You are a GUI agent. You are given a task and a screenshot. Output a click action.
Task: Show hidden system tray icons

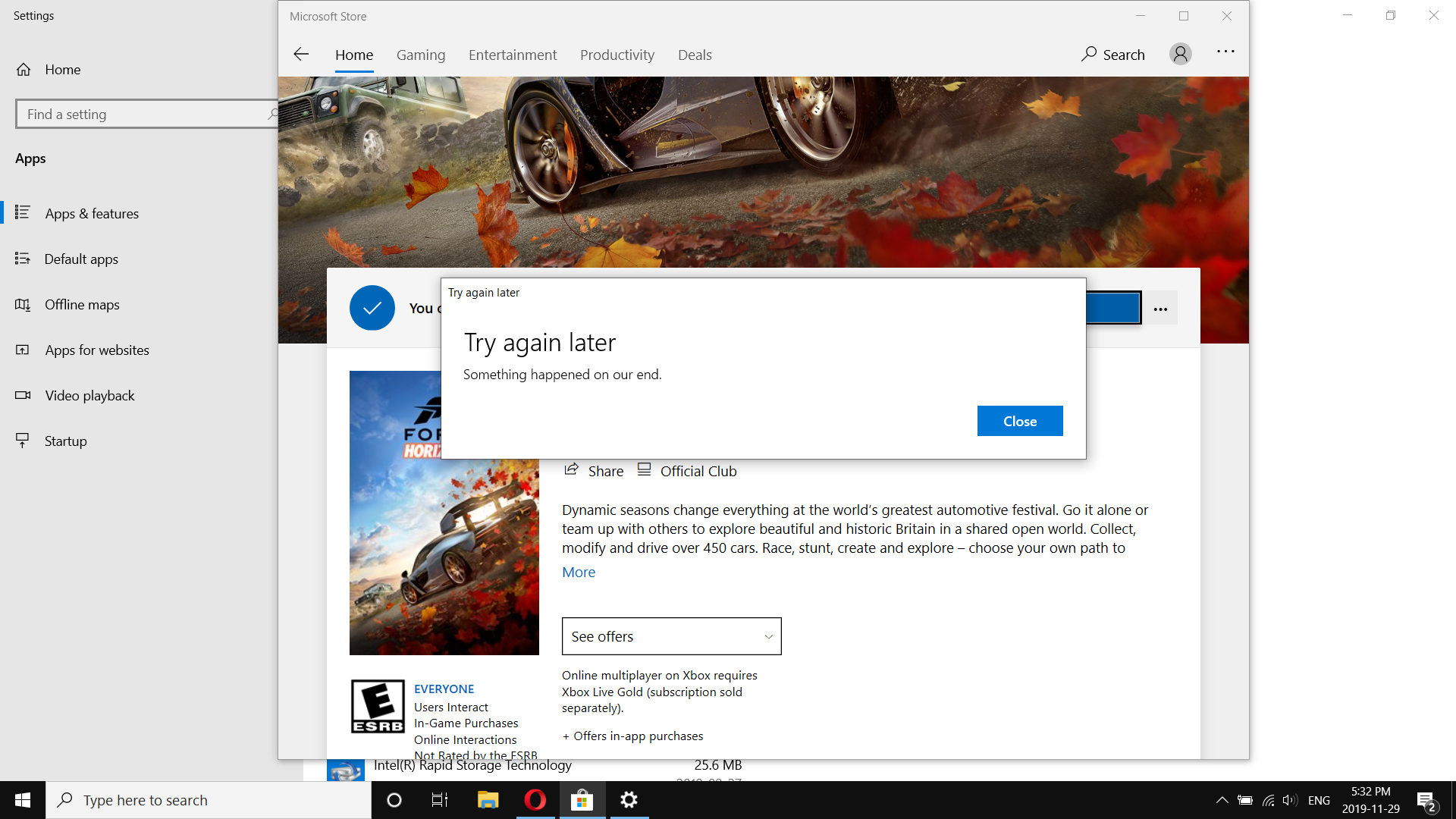(x=1222, y=800)
